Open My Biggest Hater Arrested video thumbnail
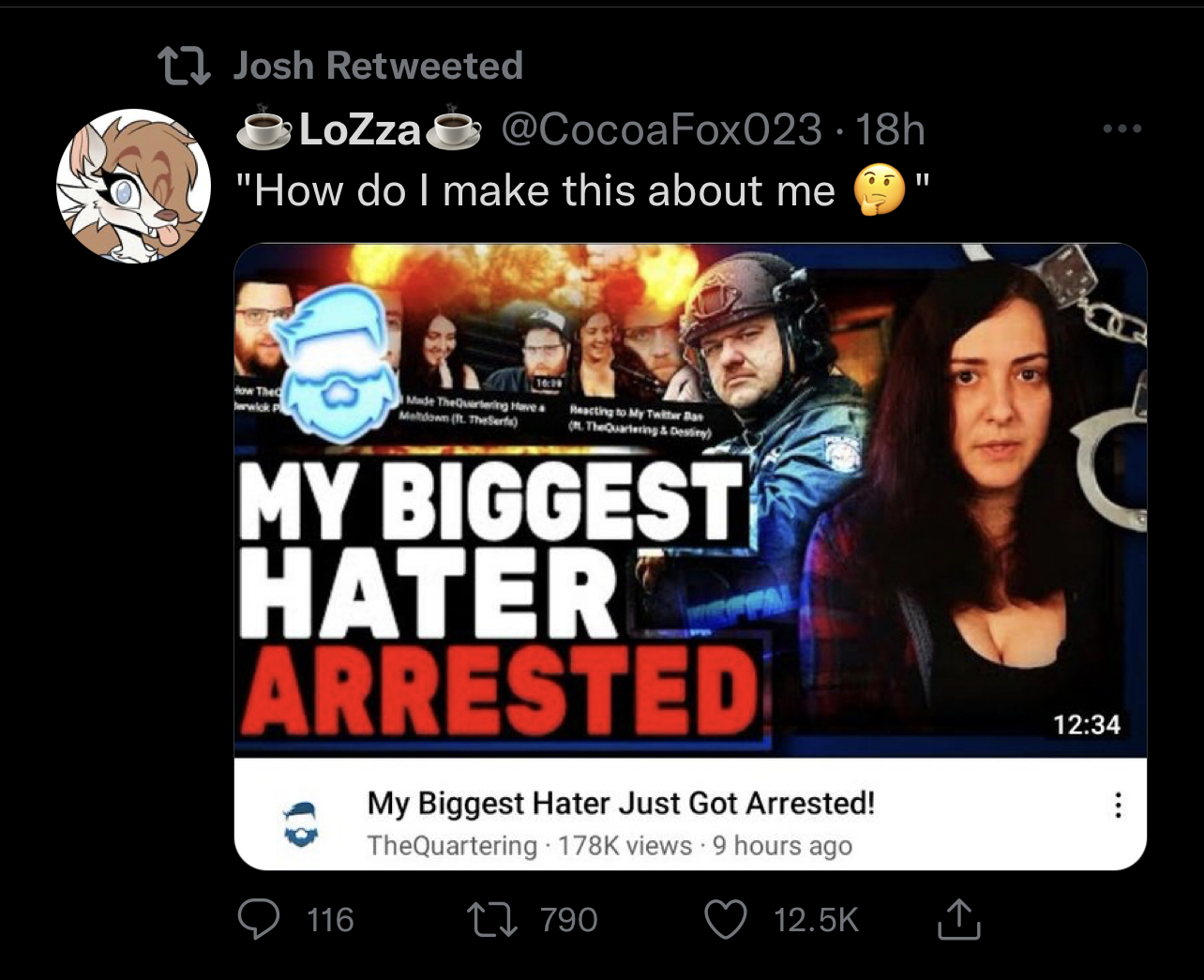1204x980 pixels. [690, 500]
